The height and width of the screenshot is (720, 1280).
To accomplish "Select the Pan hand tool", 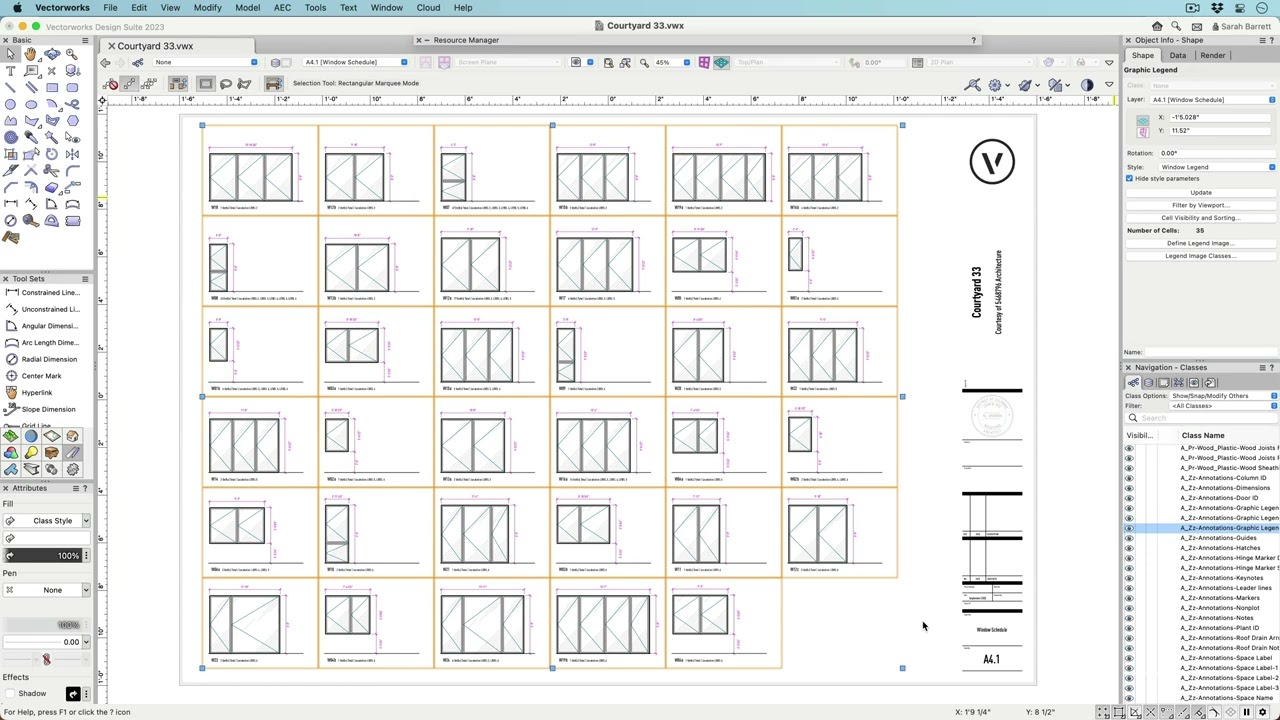I will click(30, 54).
